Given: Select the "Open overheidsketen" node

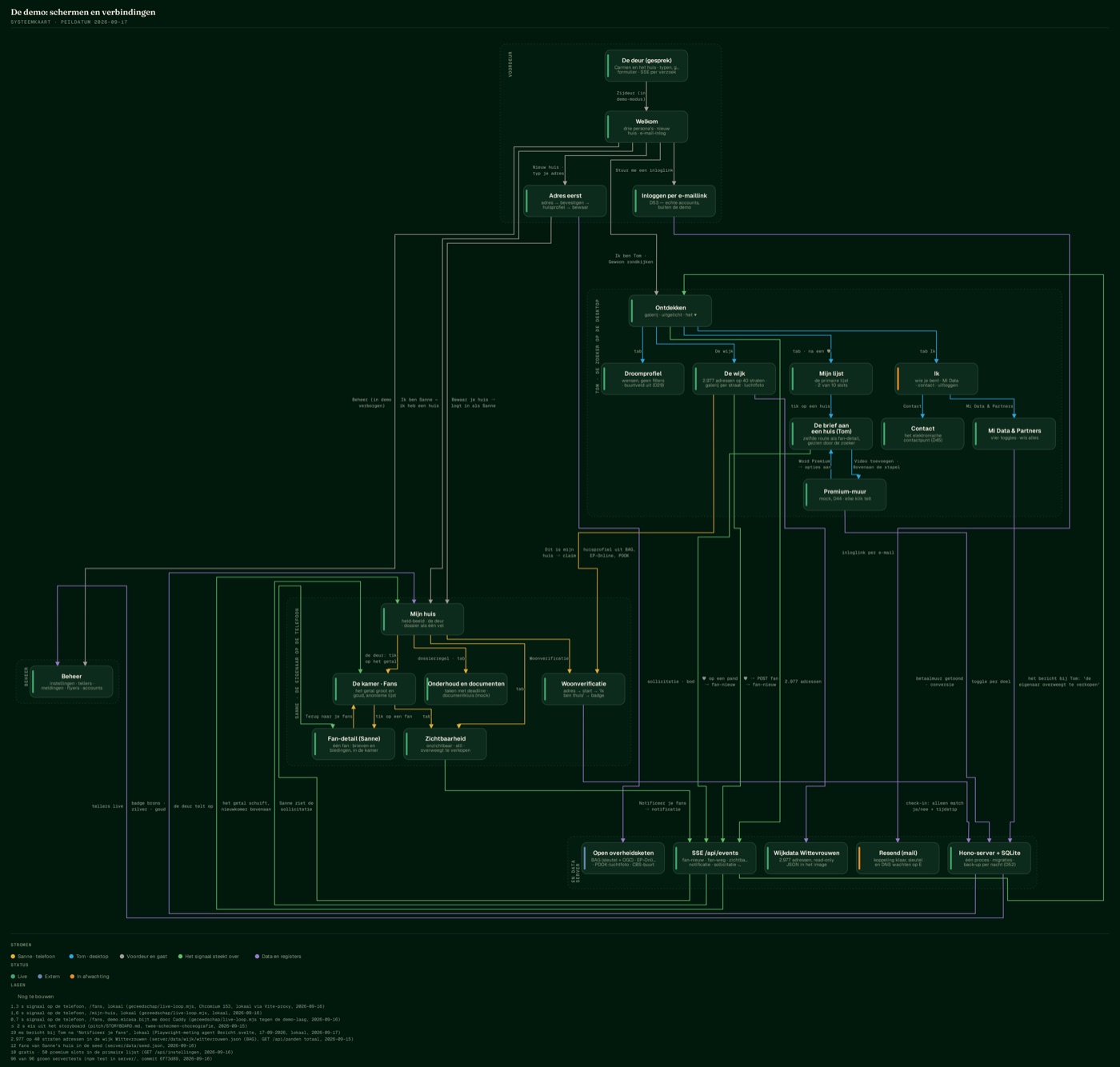Looking at the screenshot, I should point(623,858).
